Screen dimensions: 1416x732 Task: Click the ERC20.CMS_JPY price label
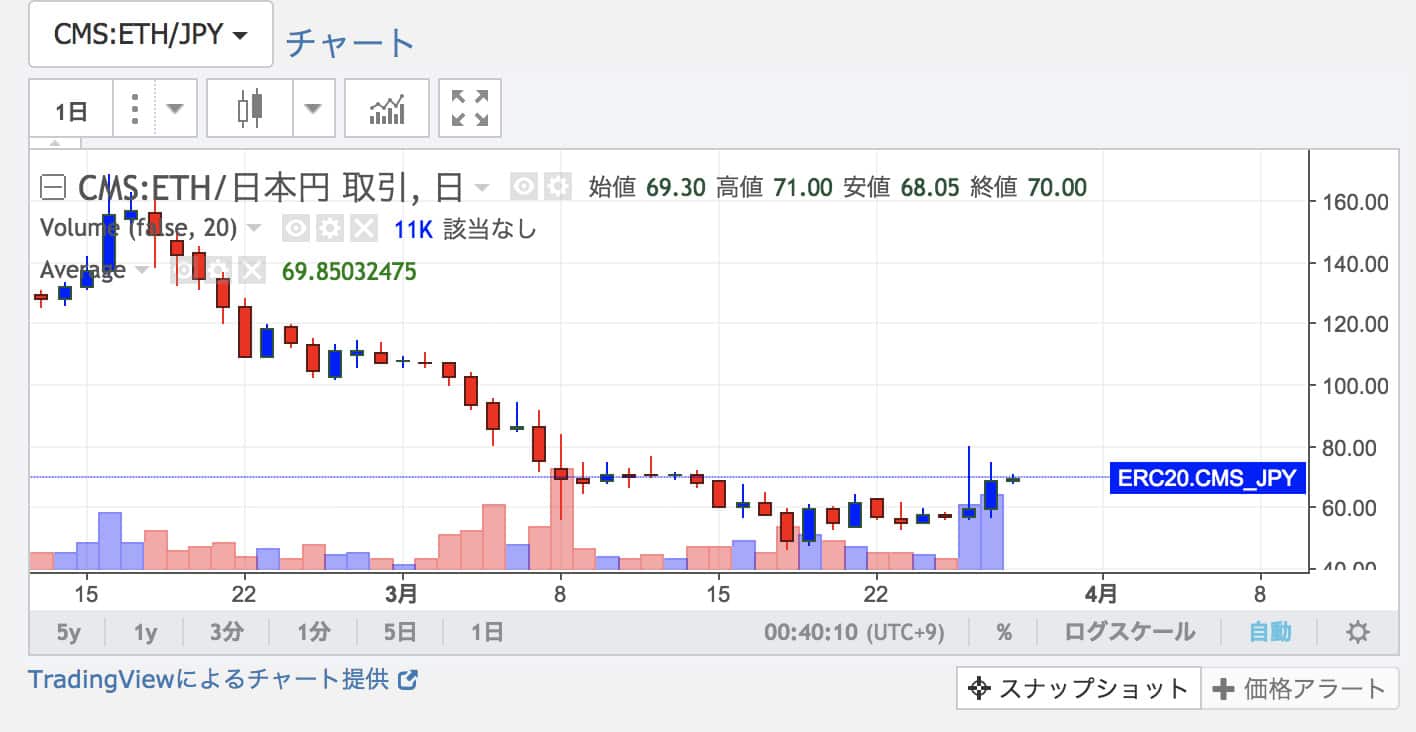click(1207, 478)
